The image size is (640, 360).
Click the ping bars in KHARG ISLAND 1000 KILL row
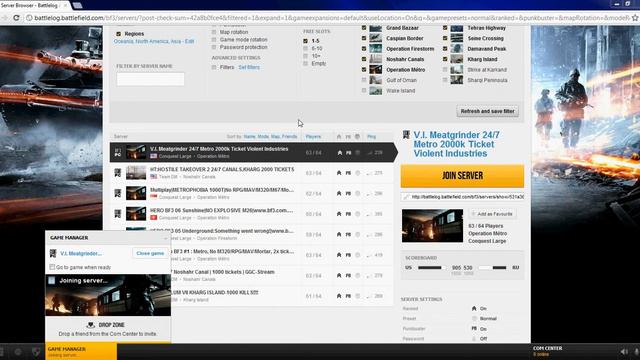point(369,296)
